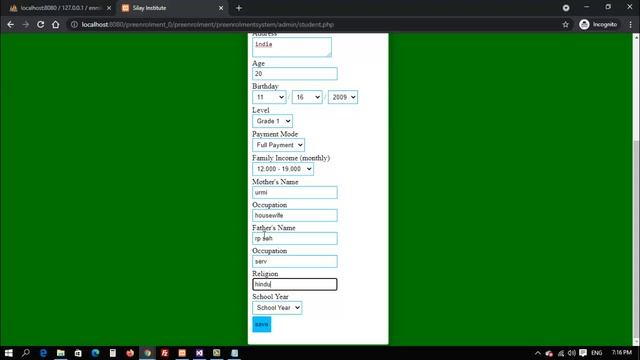
Task: Open the action center notifications
Action: click(583, 353)
